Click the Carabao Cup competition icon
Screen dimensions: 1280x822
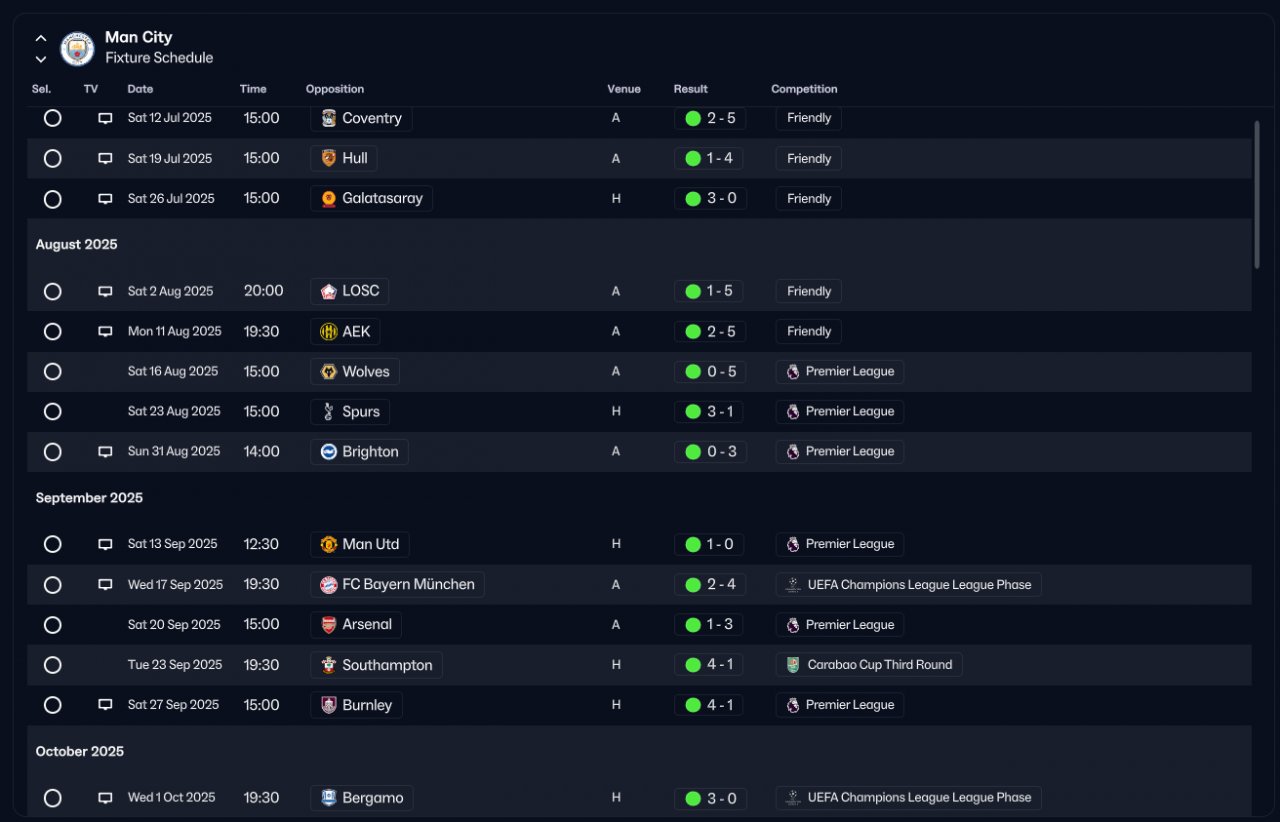tap(793, 665)
